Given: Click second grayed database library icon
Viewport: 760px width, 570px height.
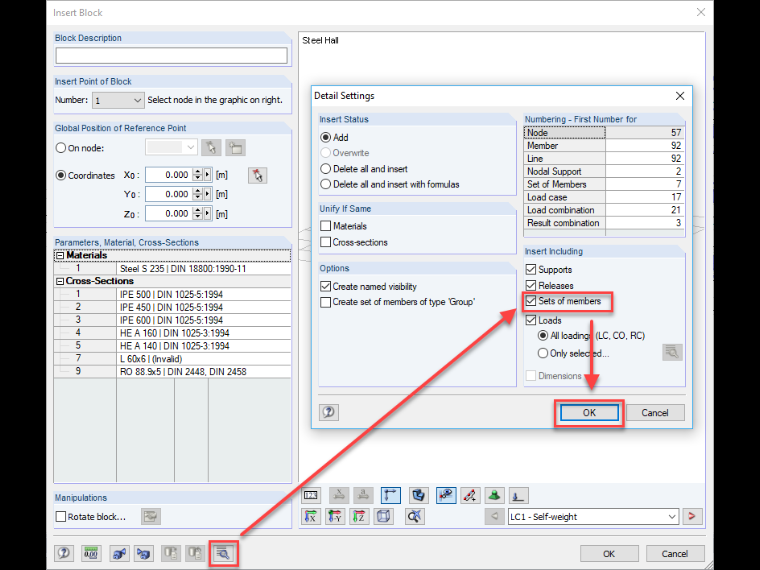Looking at the screenshot, I should pos(195,553).
